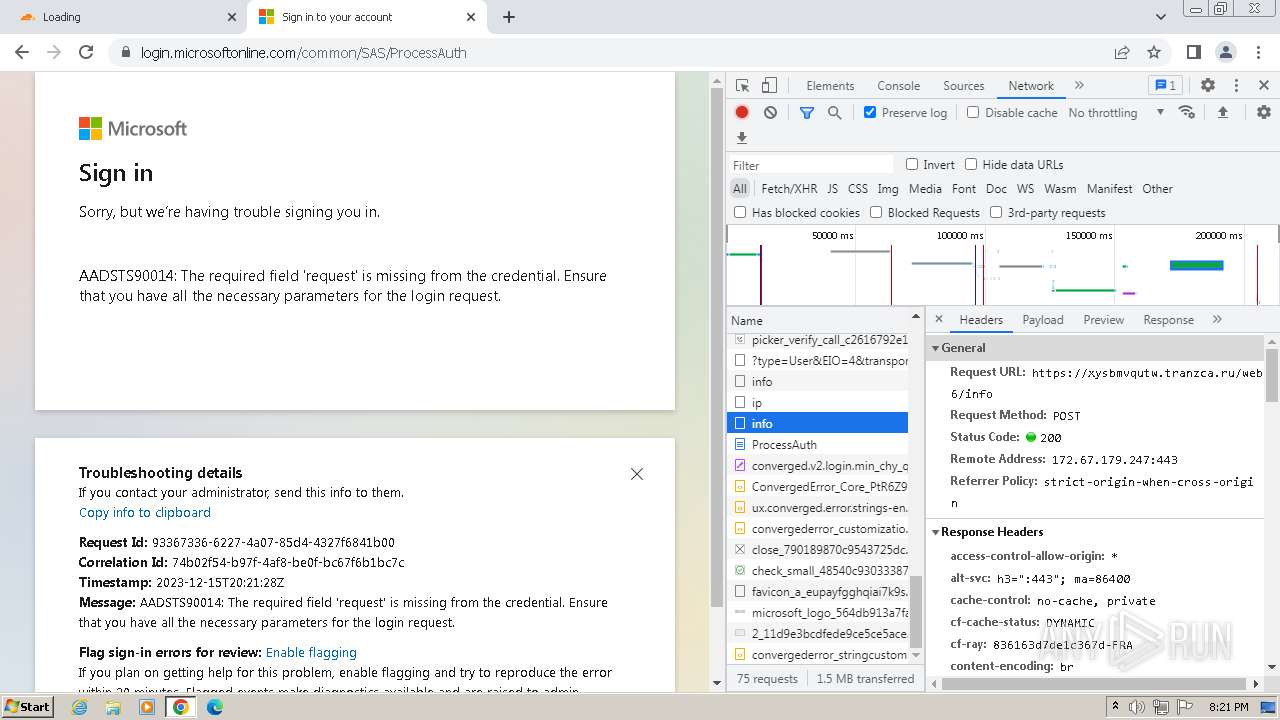Open the Start menu
1280x720 pixels.
pyautogui.click(x=27, y=706)
